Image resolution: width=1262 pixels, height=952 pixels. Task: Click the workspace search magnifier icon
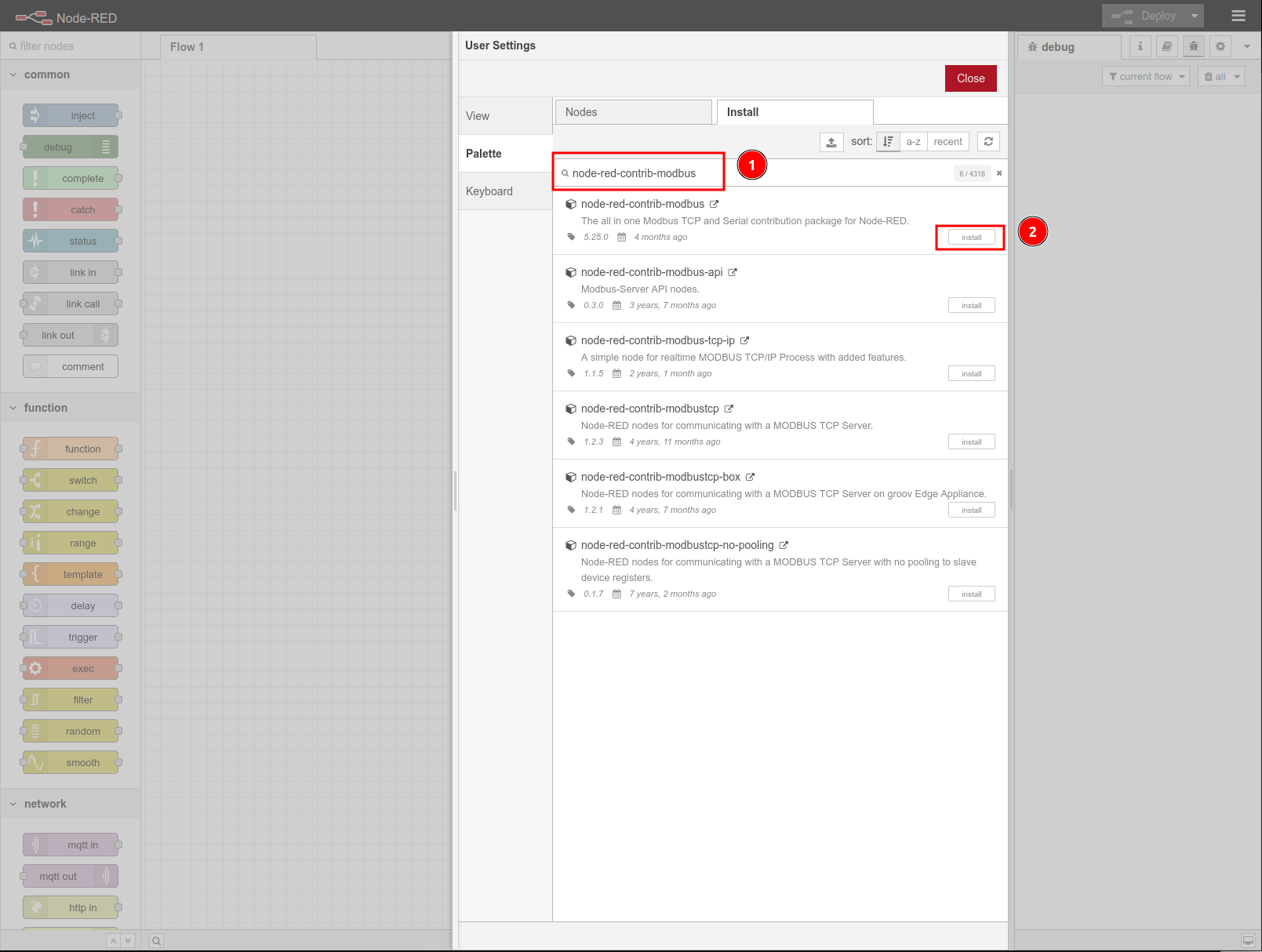(x=157, y=940)
